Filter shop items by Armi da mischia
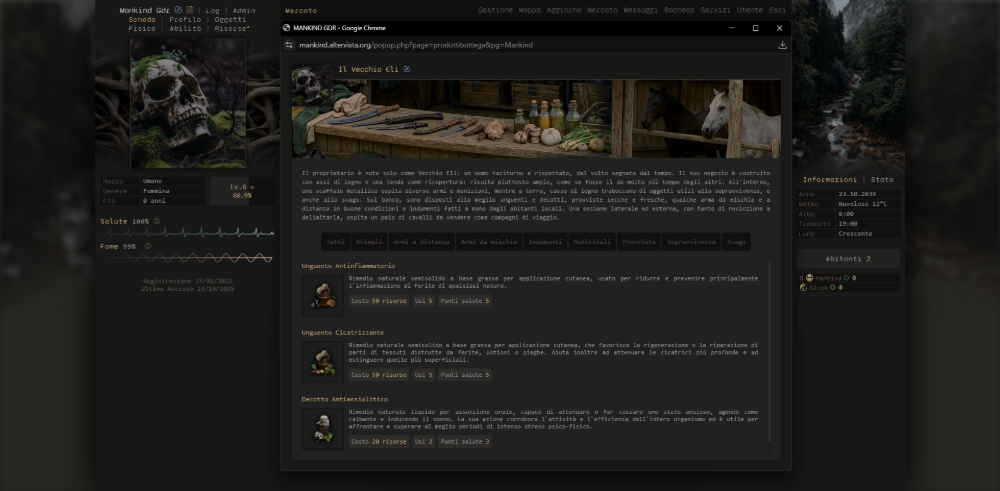 pyautogui.click(x=489, y=242)
